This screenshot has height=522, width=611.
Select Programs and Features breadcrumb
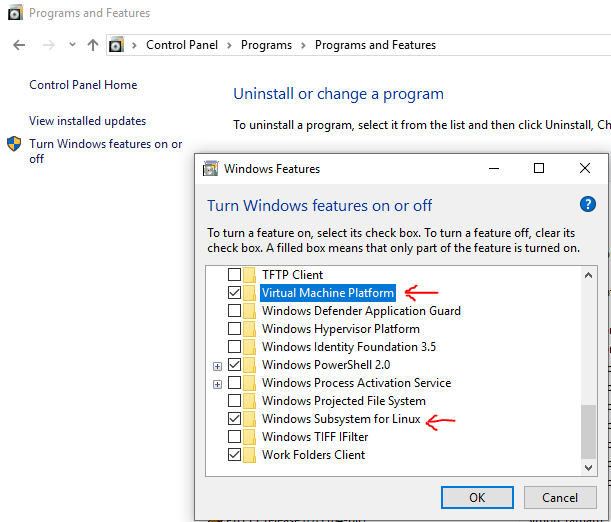(x=375, y=45)
